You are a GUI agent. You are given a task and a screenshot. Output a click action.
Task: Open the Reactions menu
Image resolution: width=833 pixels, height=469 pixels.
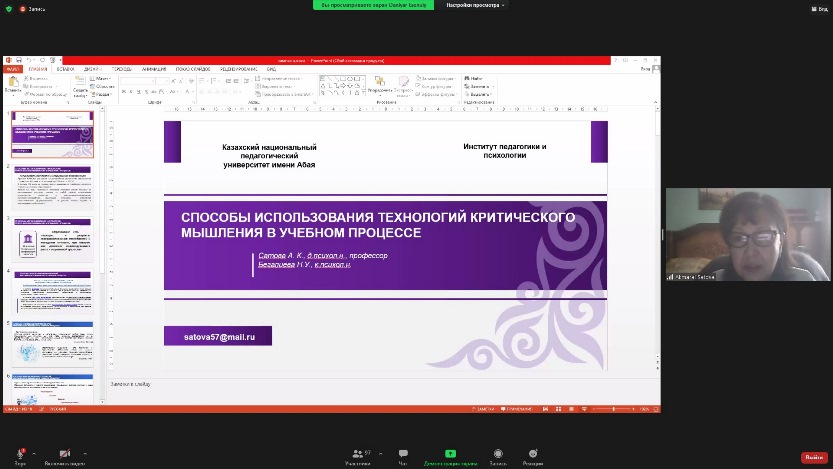(533, 454)
